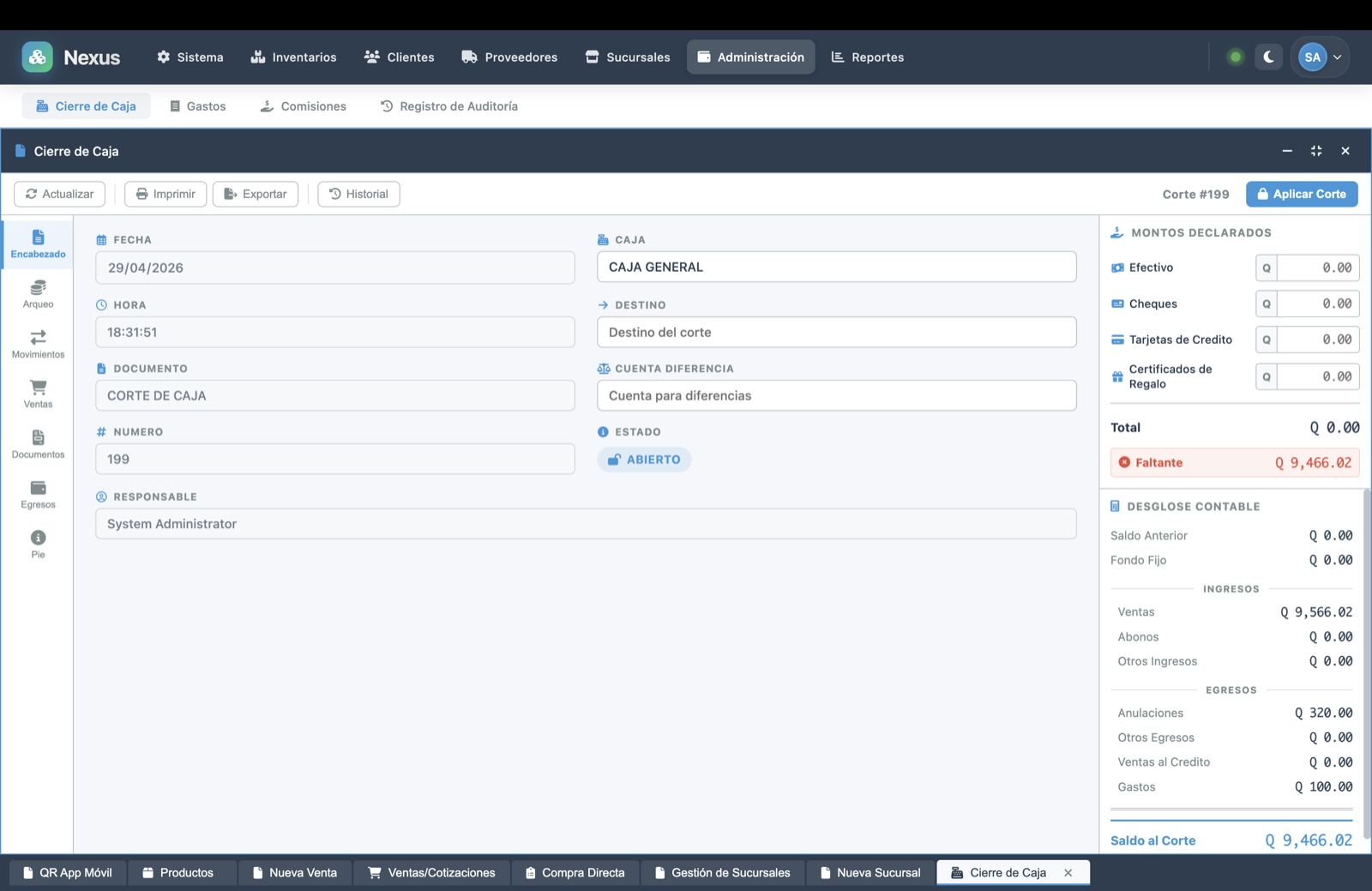Toggle dark mode with moon icon
The width and height of the screenshot is (1372, 891).
click(x=1268, y=57)
